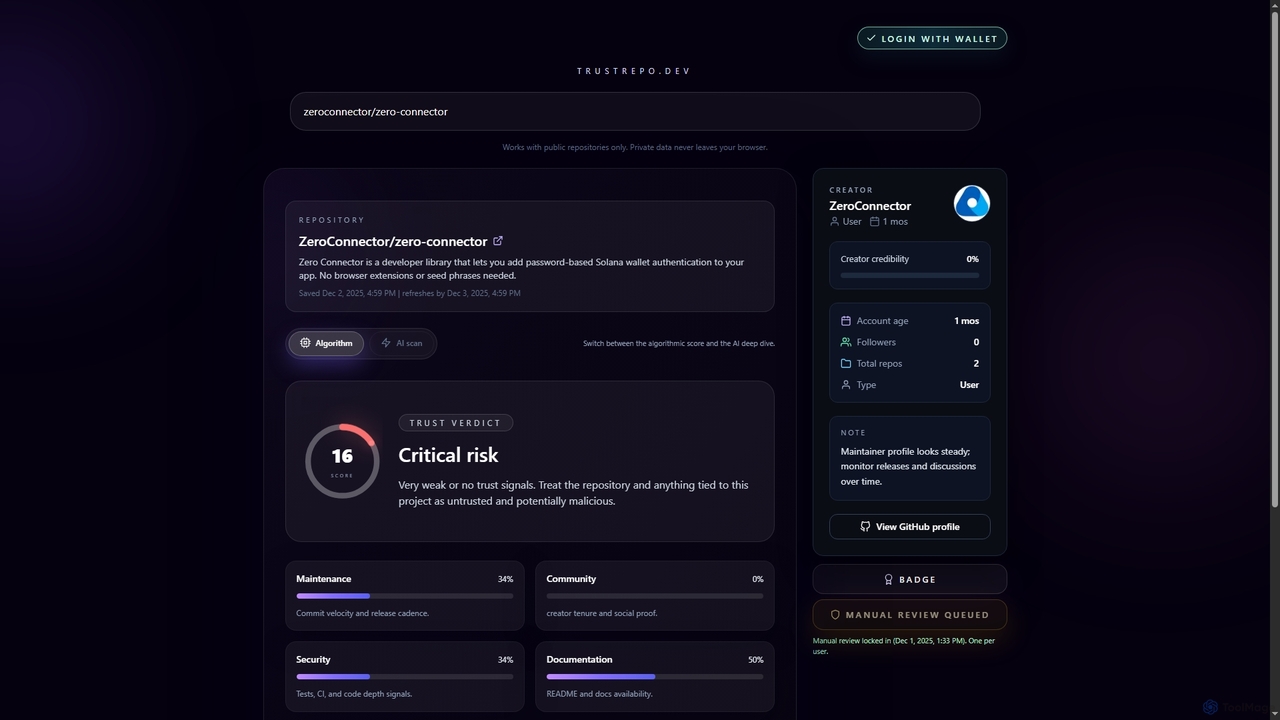Click 'Works with public repositories only' hint
Screen dimensions: 1280x720
click(x=635, y=147)
